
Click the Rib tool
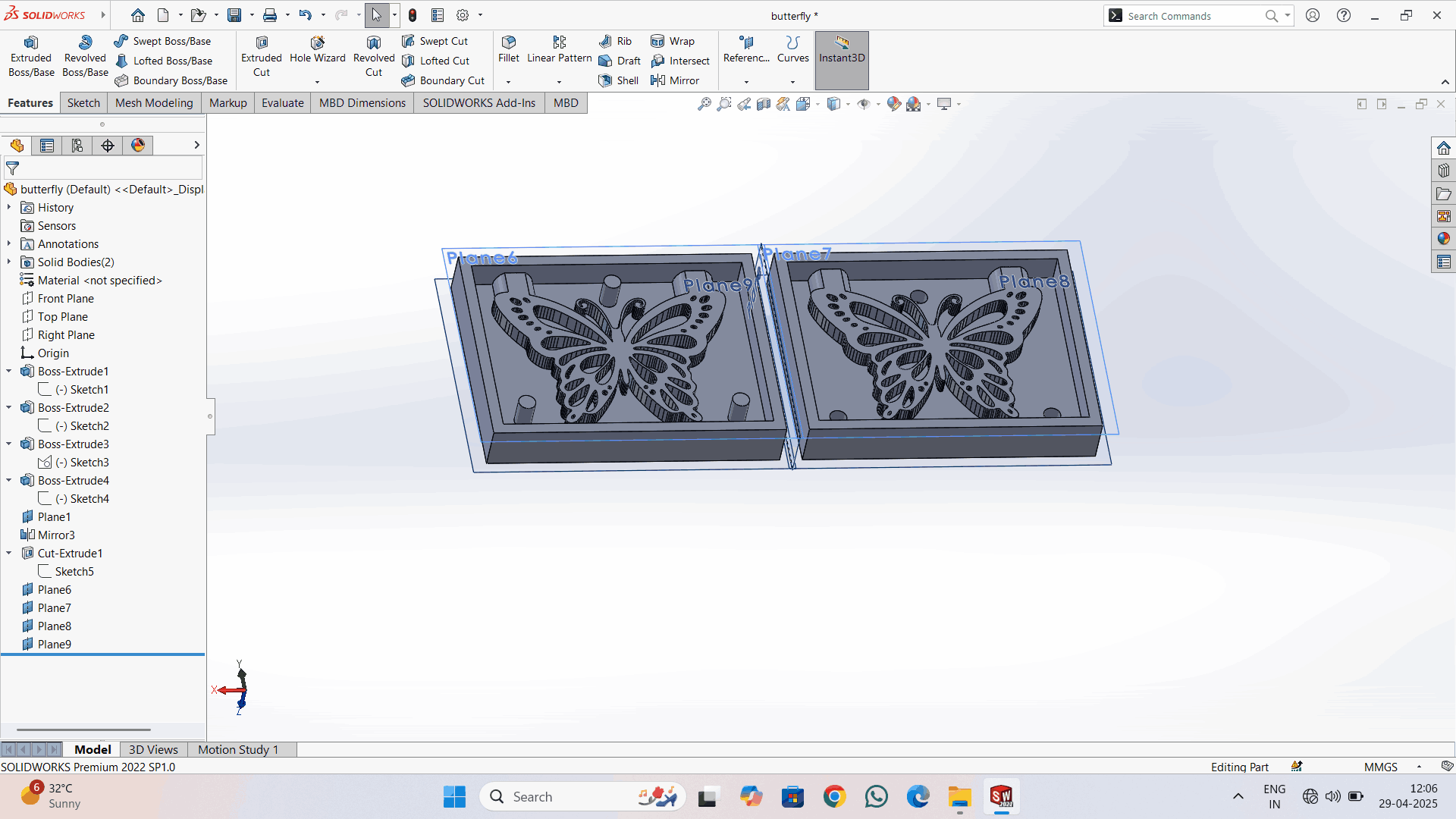[x=616, y=41]
